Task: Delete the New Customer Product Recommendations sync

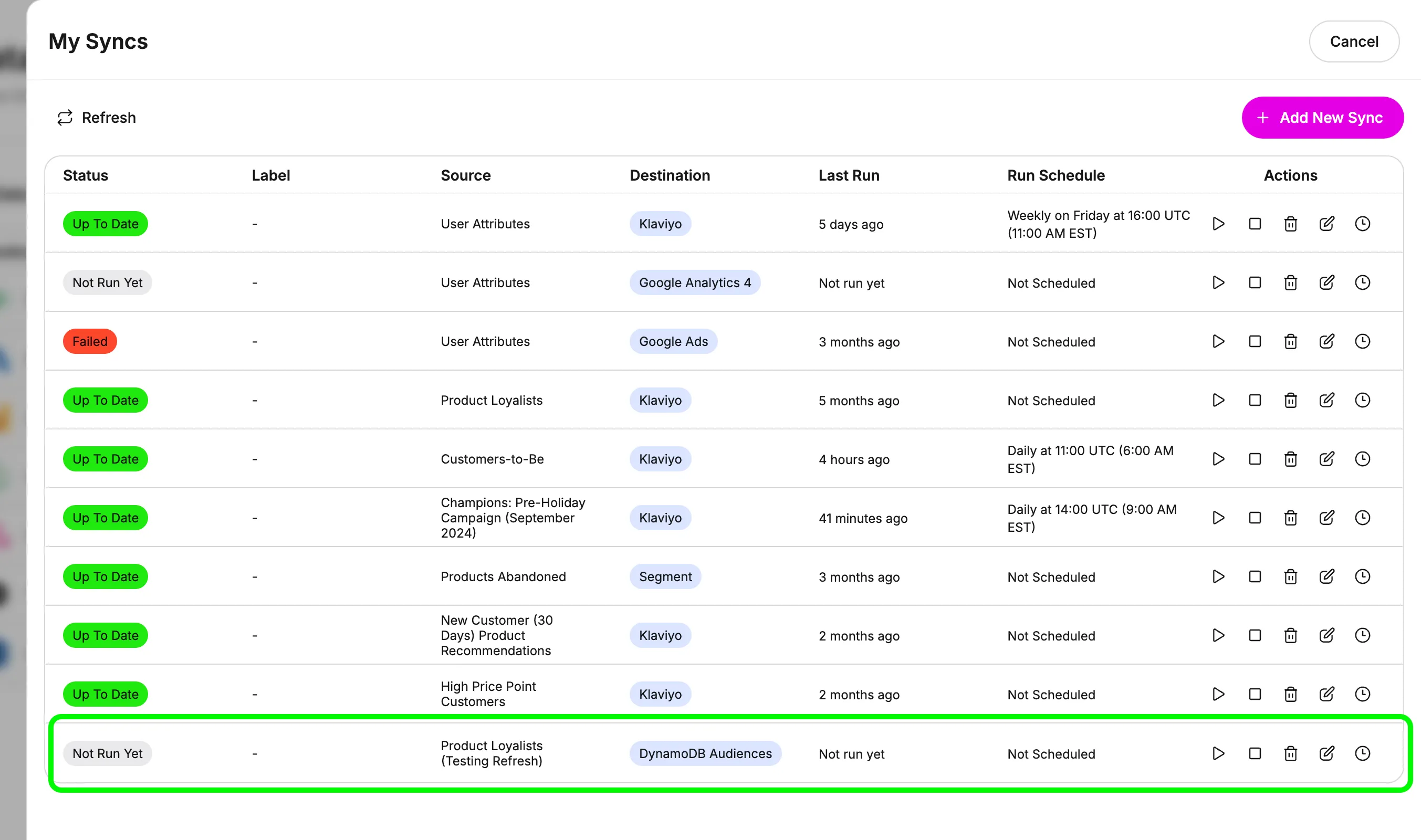Action: coord(1290,635)
